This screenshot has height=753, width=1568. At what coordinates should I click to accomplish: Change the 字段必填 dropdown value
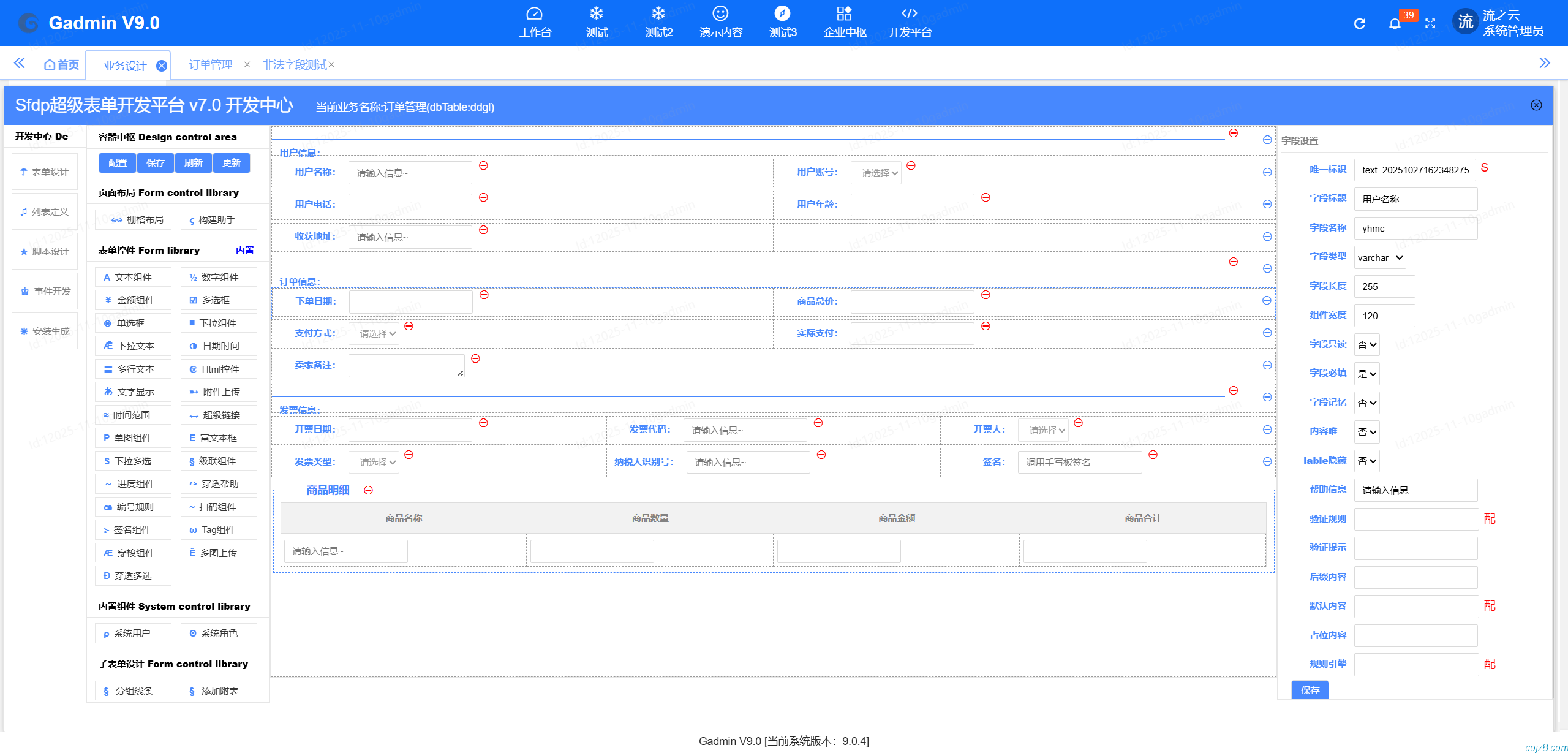[1366, 373]
